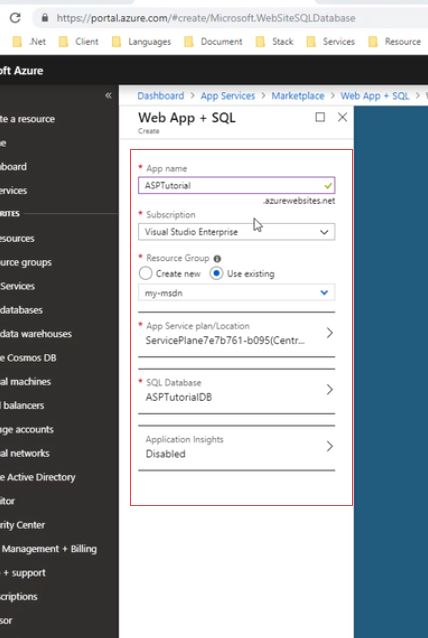This screenshot has width=428, height=638.
Task: Reload the page with the refresh icon
Action: [15, 18]
